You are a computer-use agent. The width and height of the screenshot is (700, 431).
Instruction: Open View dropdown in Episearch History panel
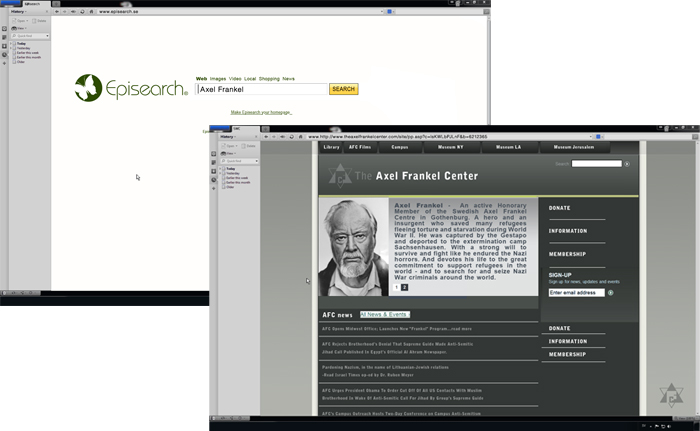point(19,28)
